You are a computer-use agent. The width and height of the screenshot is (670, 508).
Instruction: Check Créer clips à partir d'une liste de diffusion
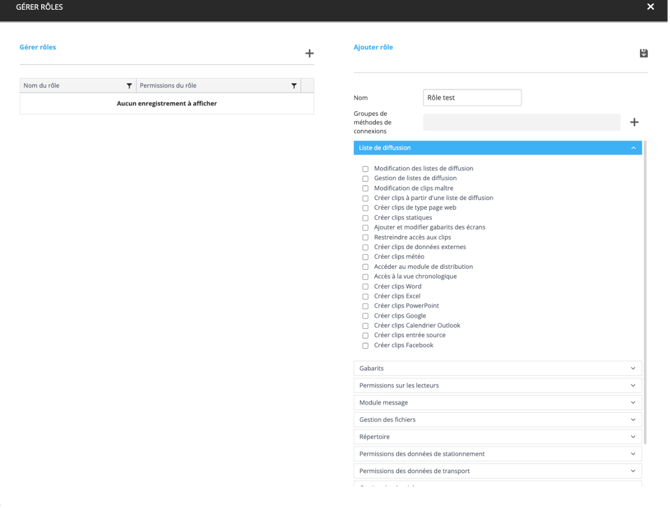click(365, 198)
